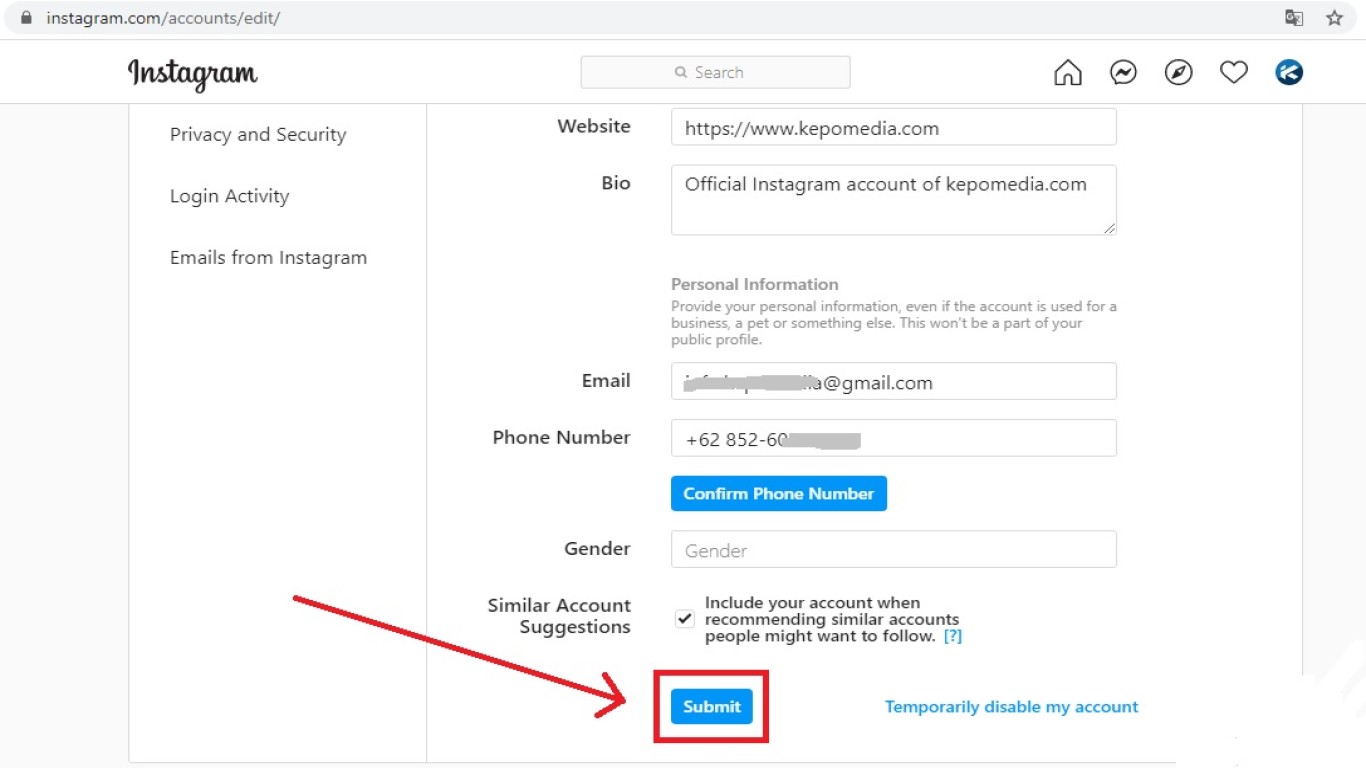1366x768 pixels.
Task: Open the Gender selection field
Action: pos(893,550)
